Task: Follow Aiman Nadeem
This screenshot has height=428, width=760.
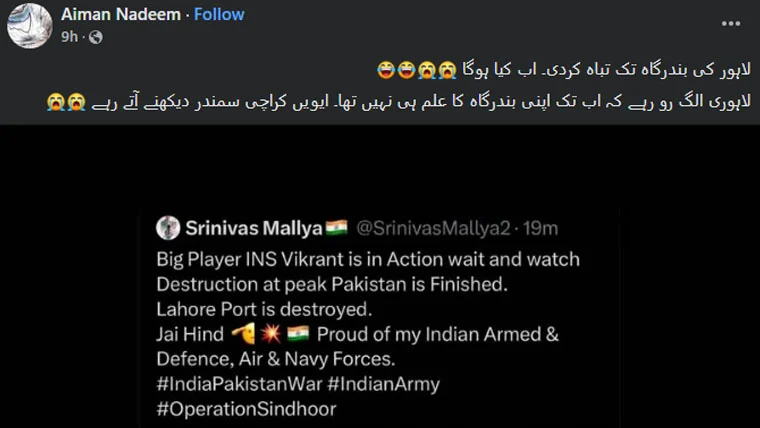Action: point(220,15)
